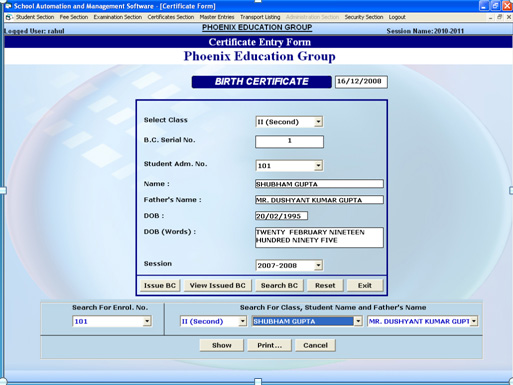513x385 pixels.
Task: Open the search class II (Second) dropdown
Action: [x=243, y=321]
